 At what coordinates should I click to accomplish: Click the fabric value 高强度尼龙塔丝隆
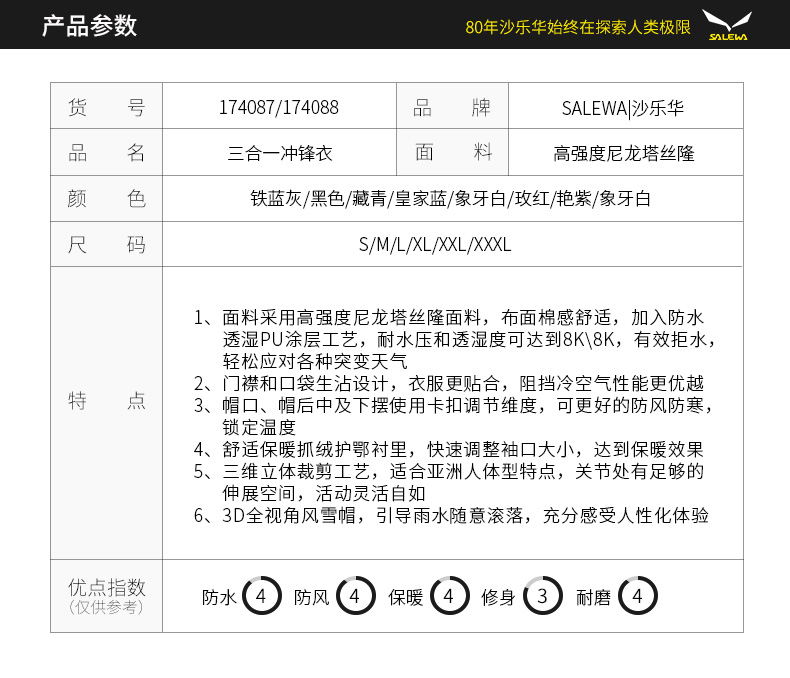(624, 153)
